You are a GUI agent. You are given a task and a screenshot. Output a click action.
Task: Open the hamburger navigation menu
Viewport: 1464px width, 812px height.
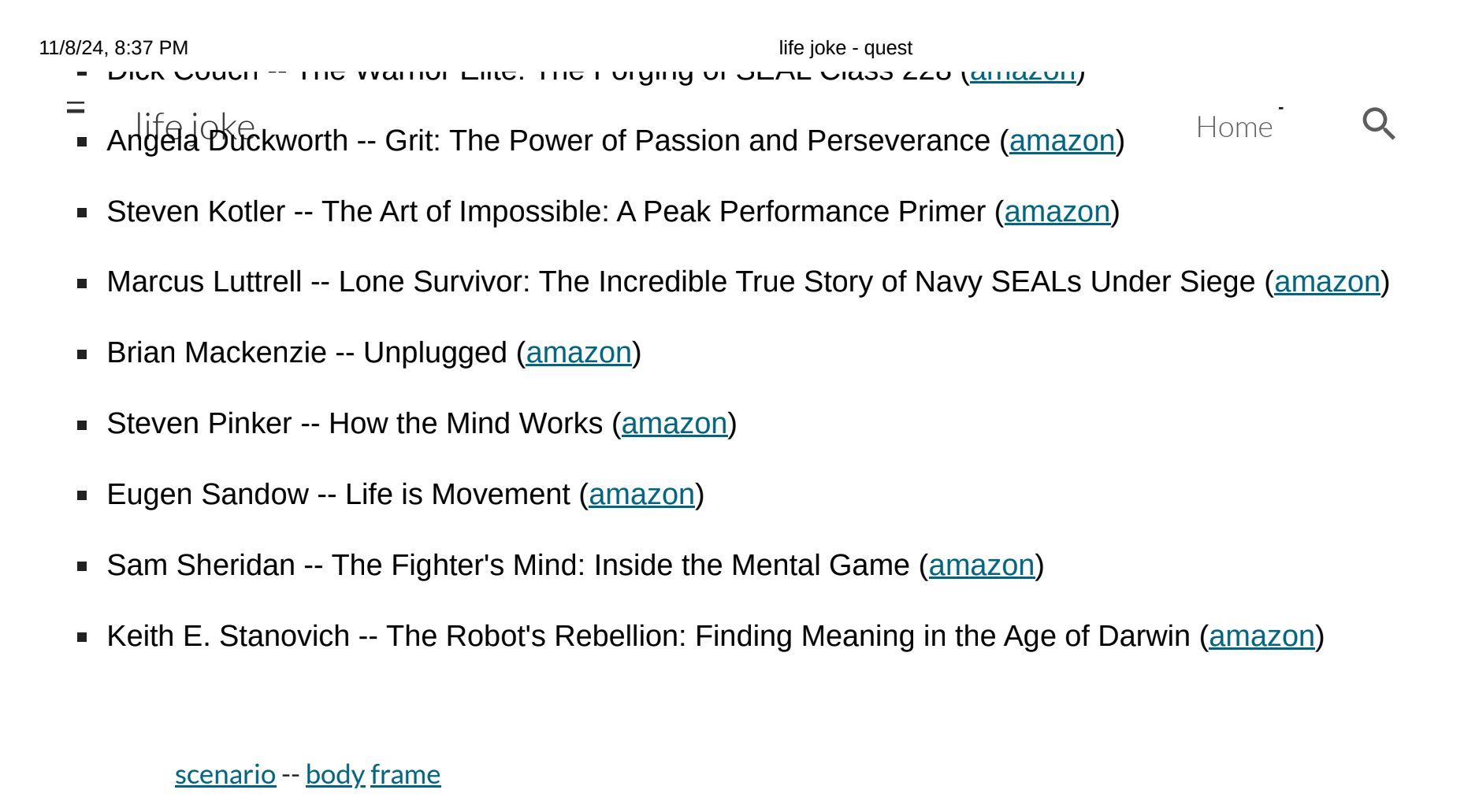[76, 107]
